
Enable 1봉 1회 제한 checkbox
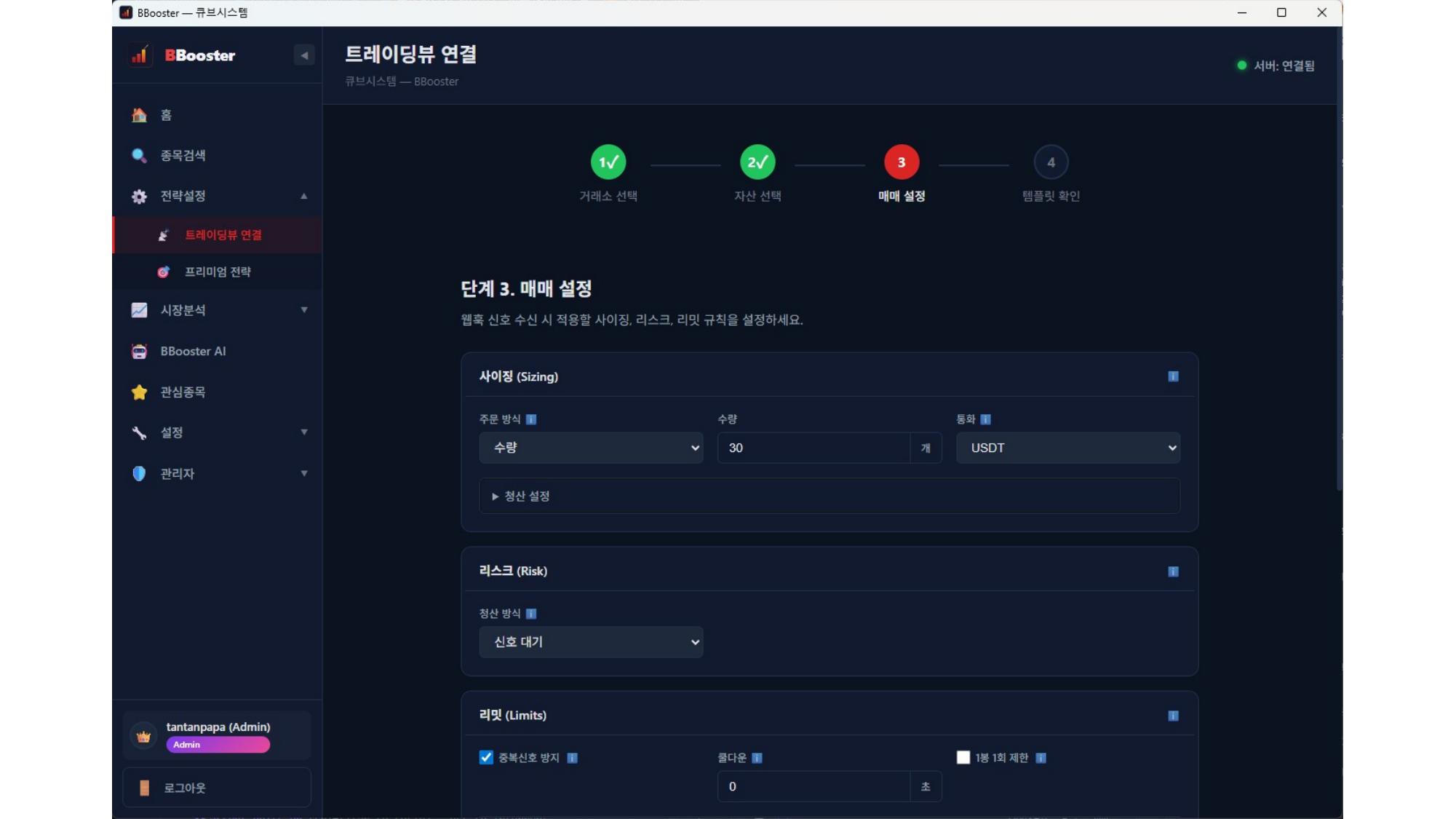point(964,757)
